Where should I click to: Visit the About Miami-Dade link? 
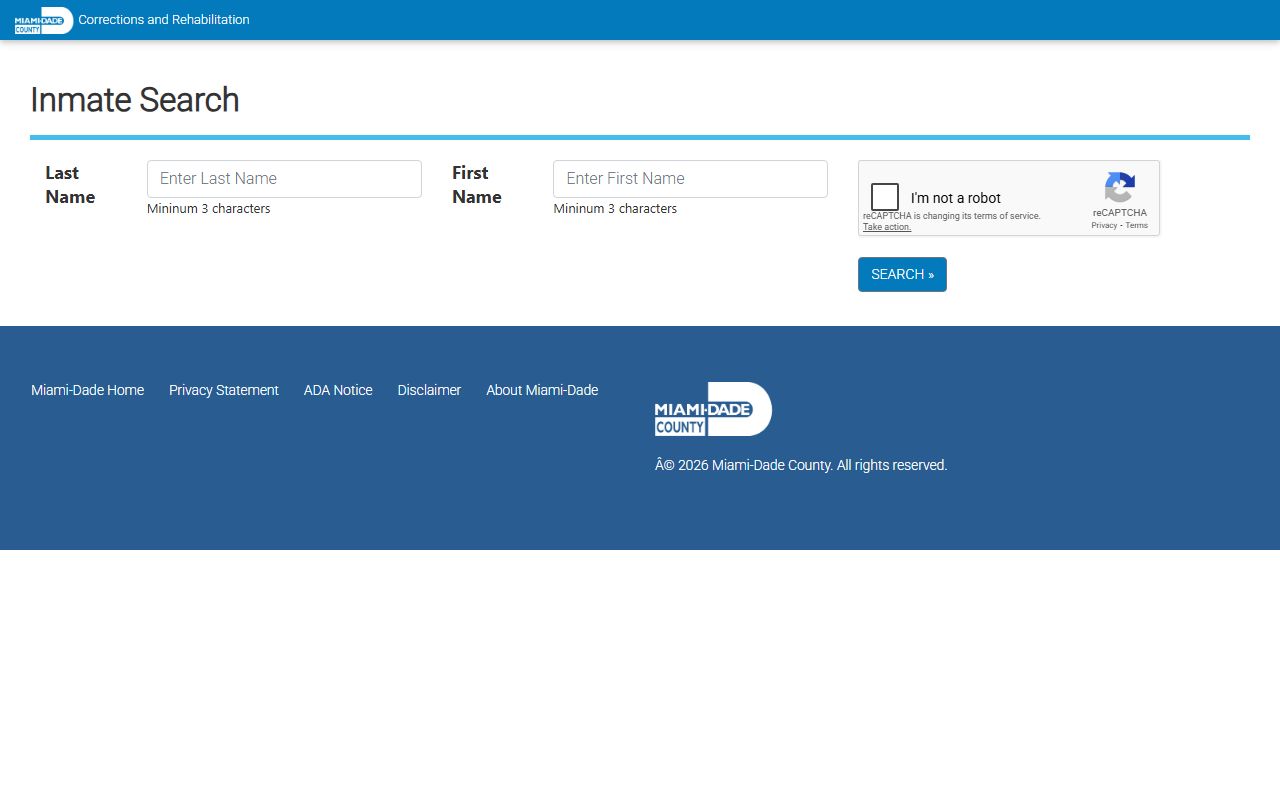pos(542,390)
